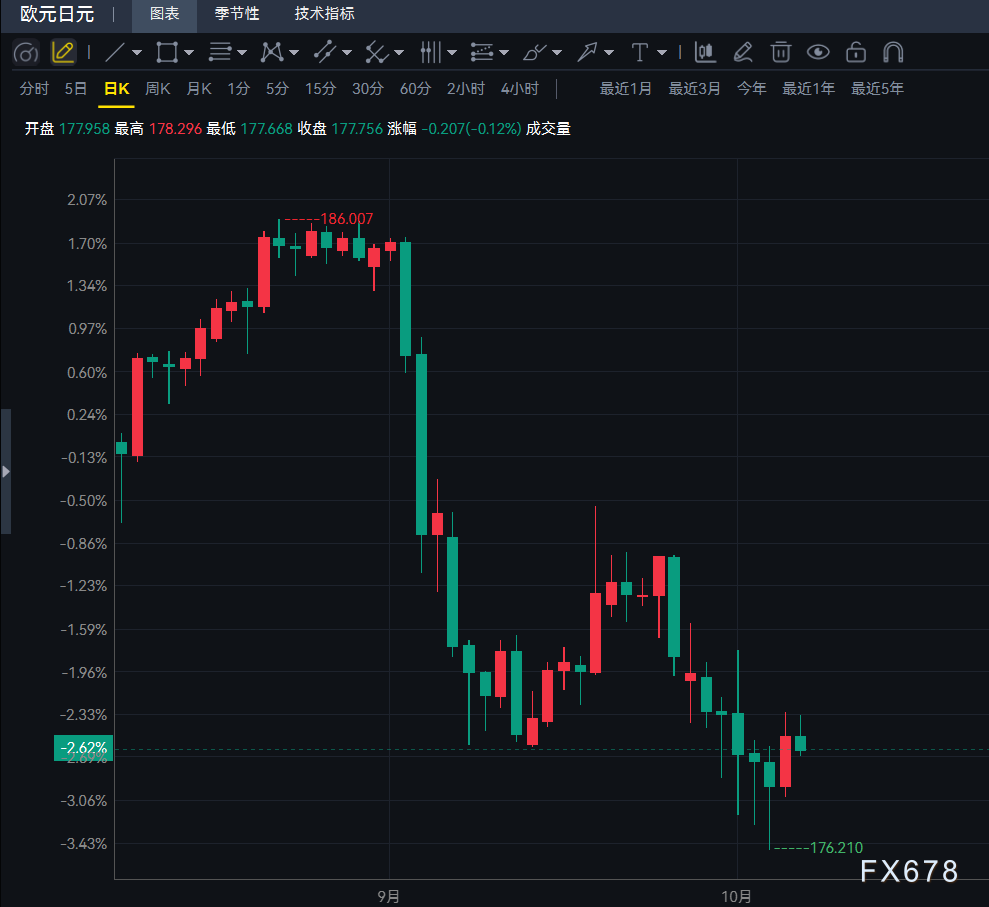Select the 月K monthly timeframe
This screenshot has height=907, width=989.
point(199,88)
